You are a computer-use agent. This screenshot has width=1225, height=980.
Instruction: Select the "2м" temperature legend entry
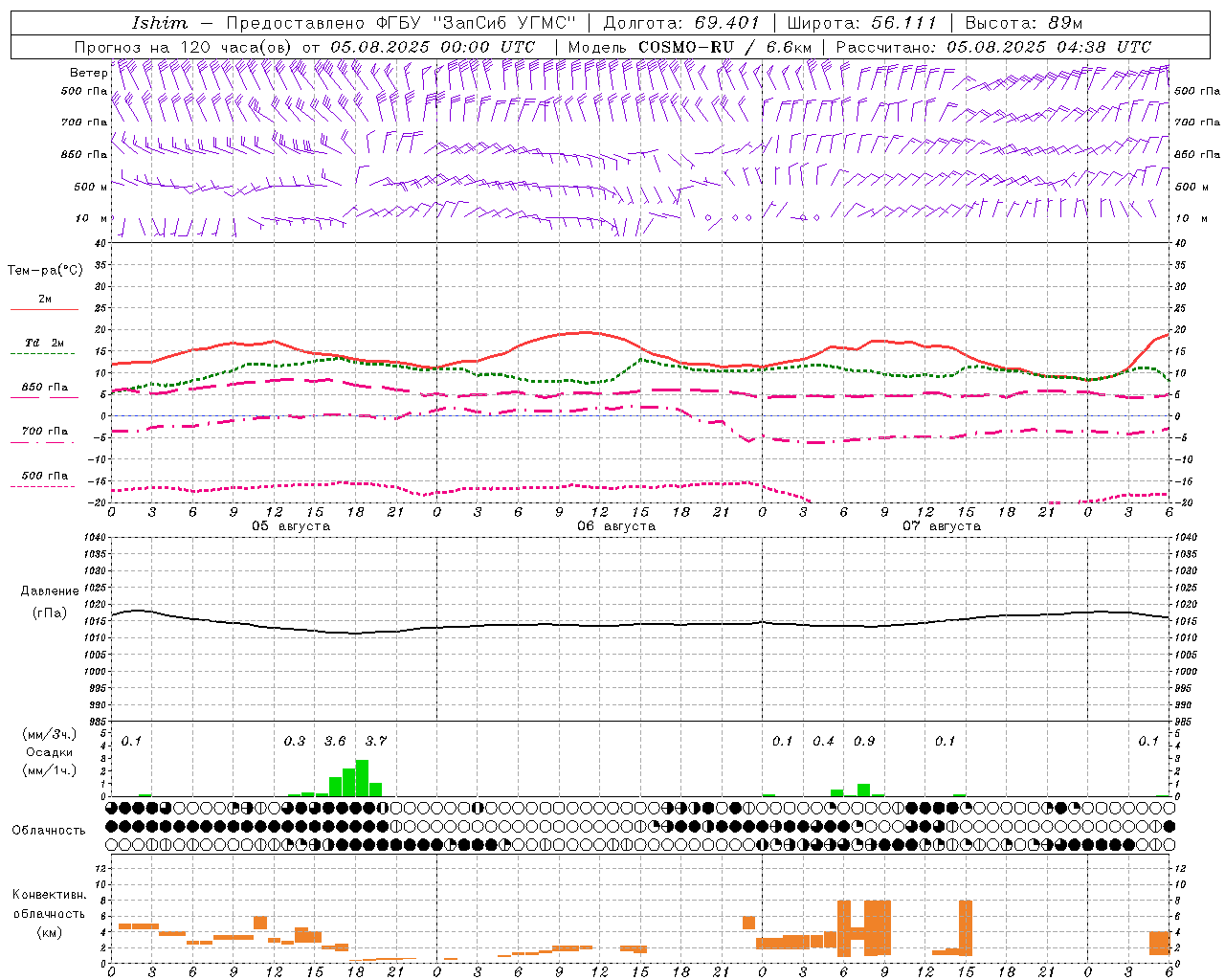[45, 300]
